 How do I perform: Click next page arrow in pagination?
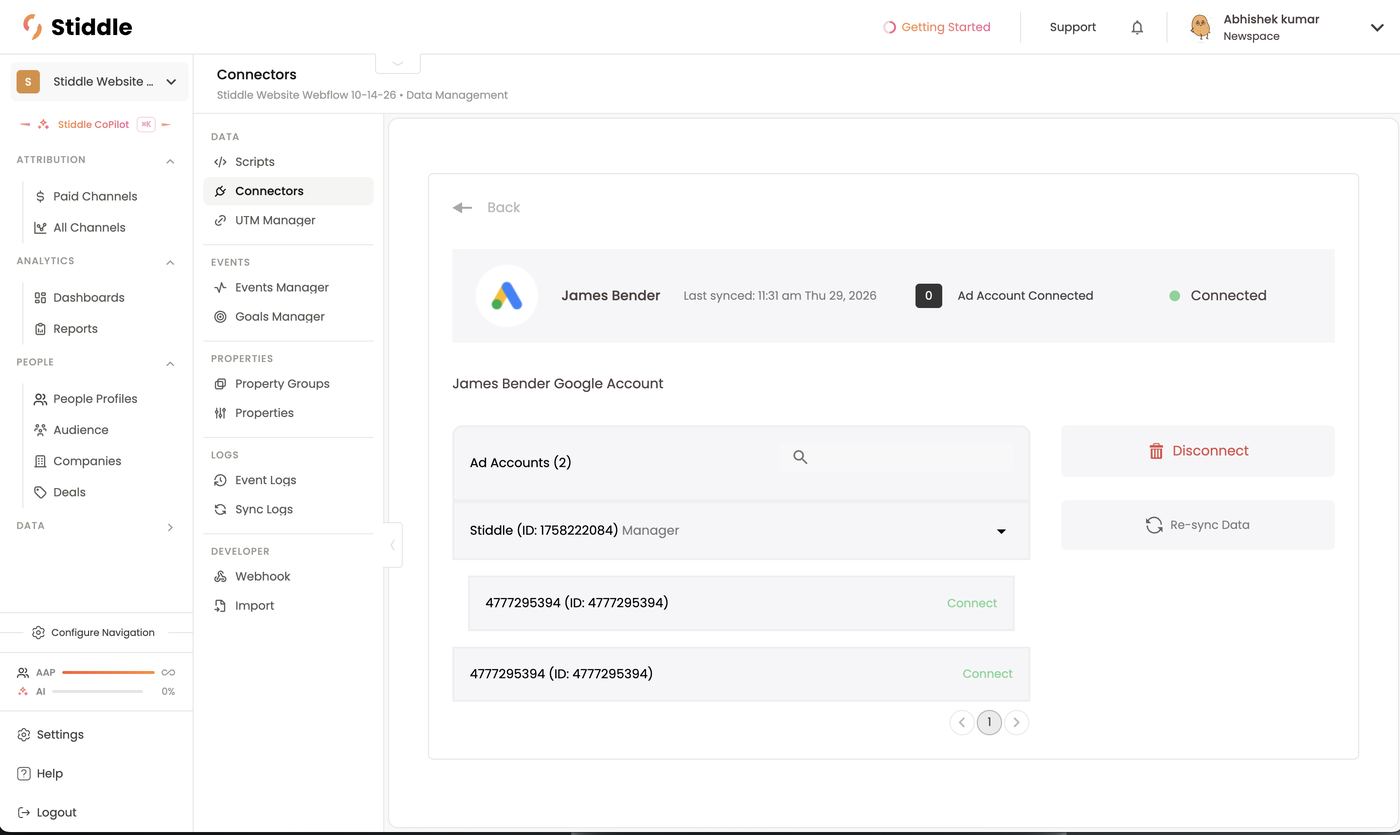1016,722
